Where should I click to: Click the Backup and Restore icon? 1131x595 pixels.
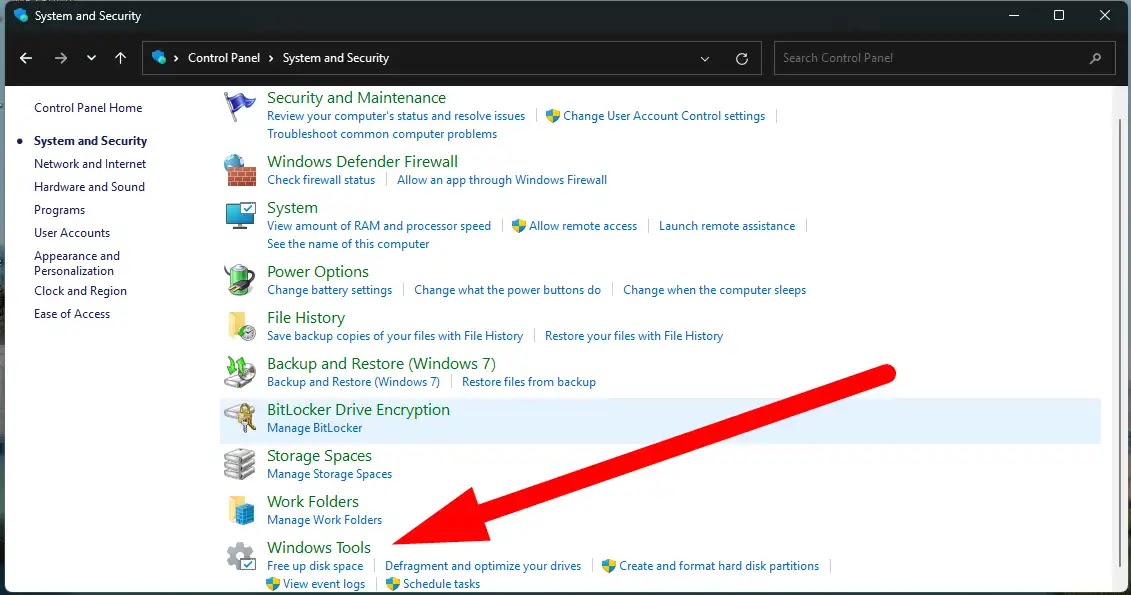point(239,372)
